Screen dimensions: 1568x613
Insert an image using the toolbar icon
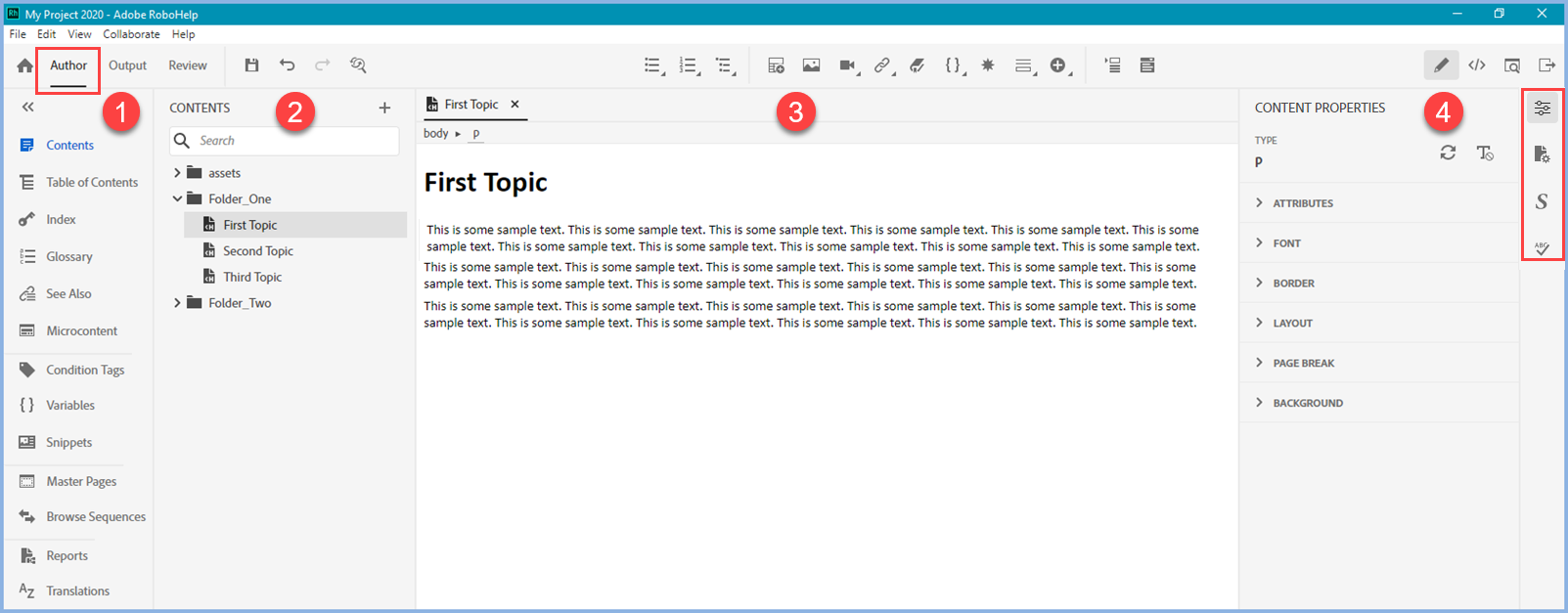coord(811,66)
